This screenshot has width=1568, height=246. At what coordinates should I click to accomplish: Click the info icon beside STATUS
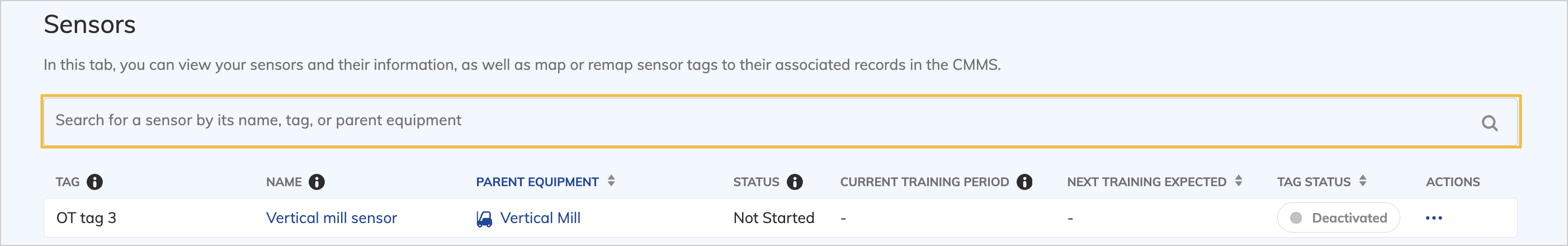[795, 182]
